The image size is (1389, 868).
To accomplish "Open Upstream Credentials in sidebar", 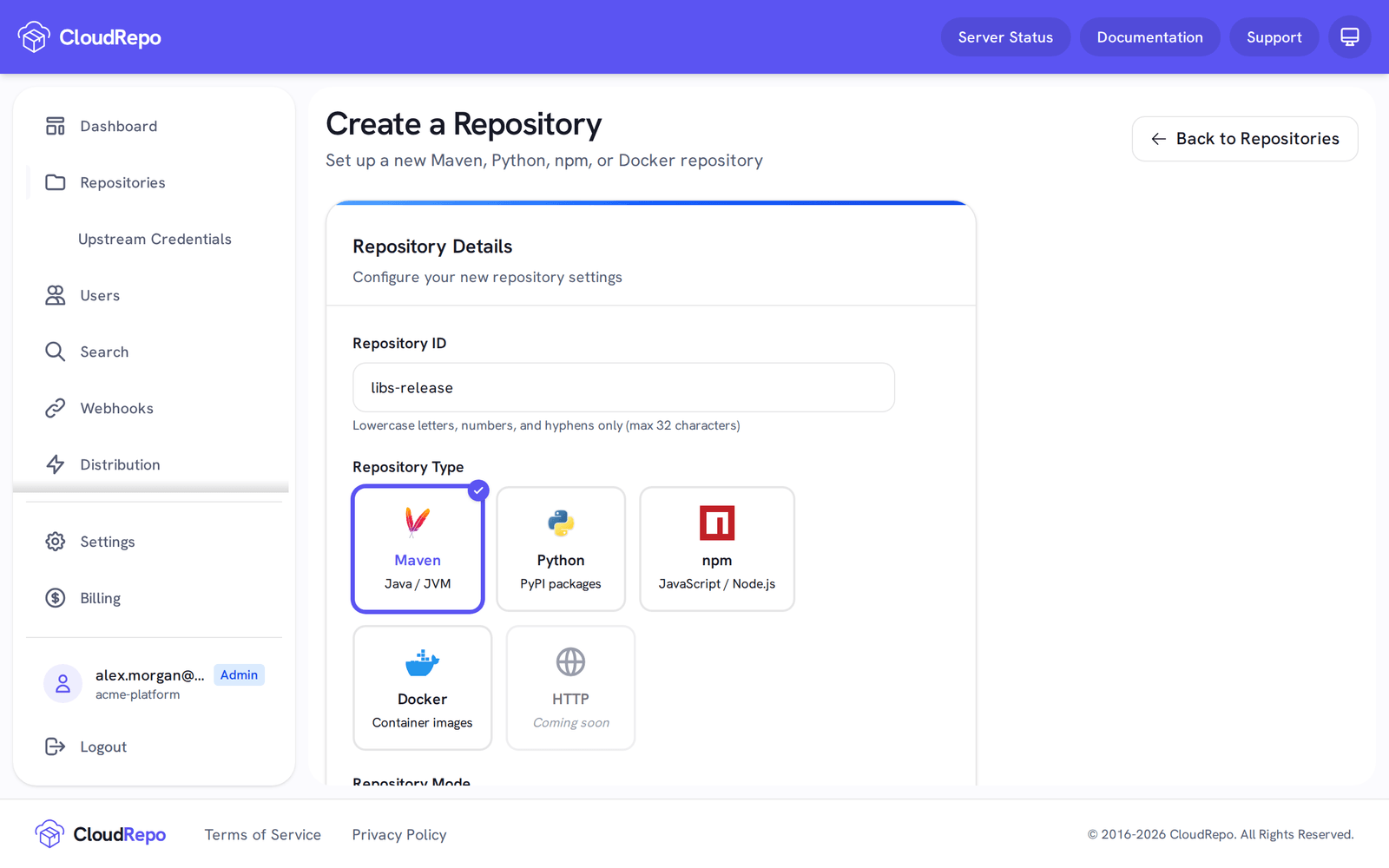I will click(x=155, y=239).
